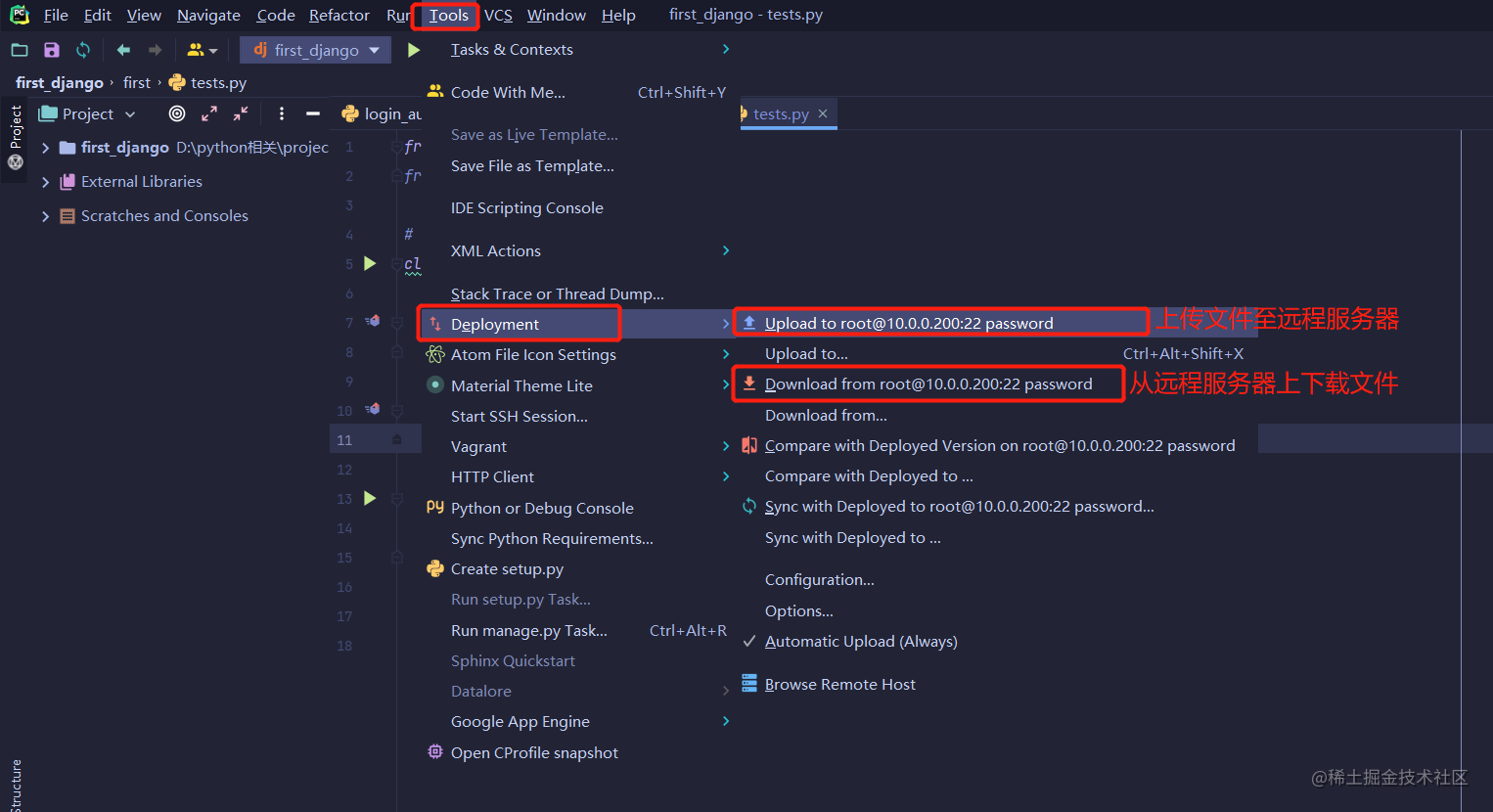Click the Save All toolbar icon
This screenshot has width=1493, height=812.
click(x=52, y=50)
